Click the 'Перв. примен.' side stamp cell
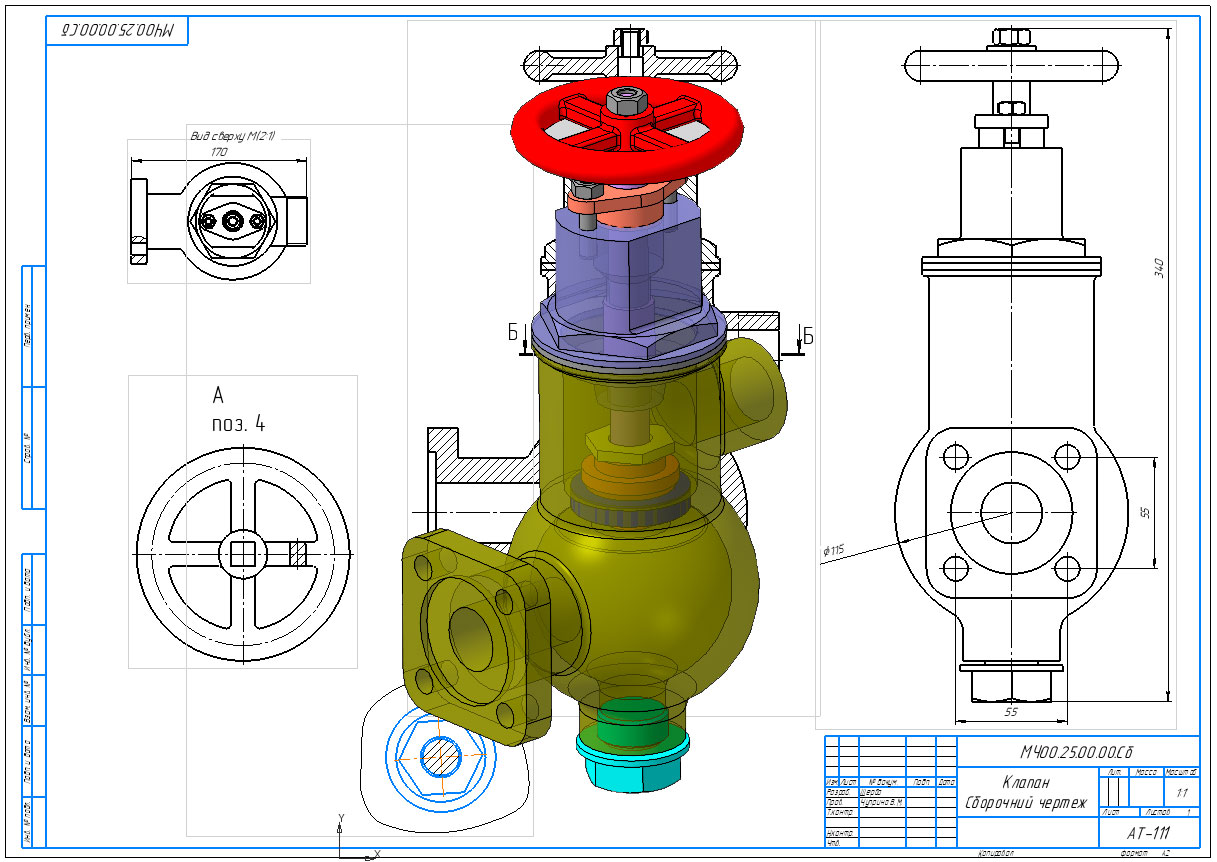1217x862 pixels. pos(29,327)
